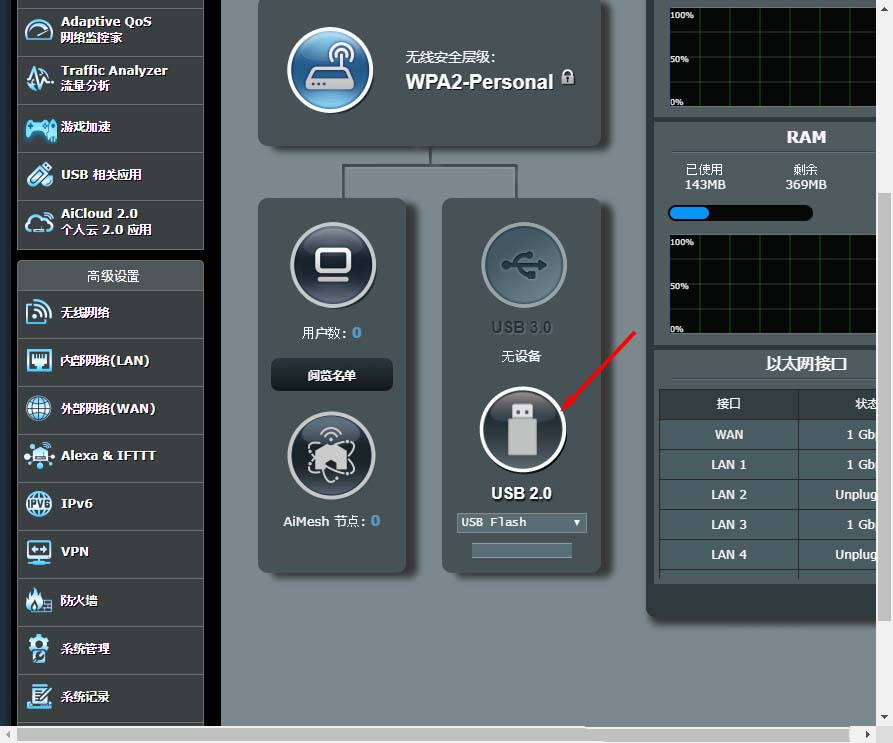Screen dimensions: 893x743
Task: Click the client computer circle icon
Action: [333, 265]
